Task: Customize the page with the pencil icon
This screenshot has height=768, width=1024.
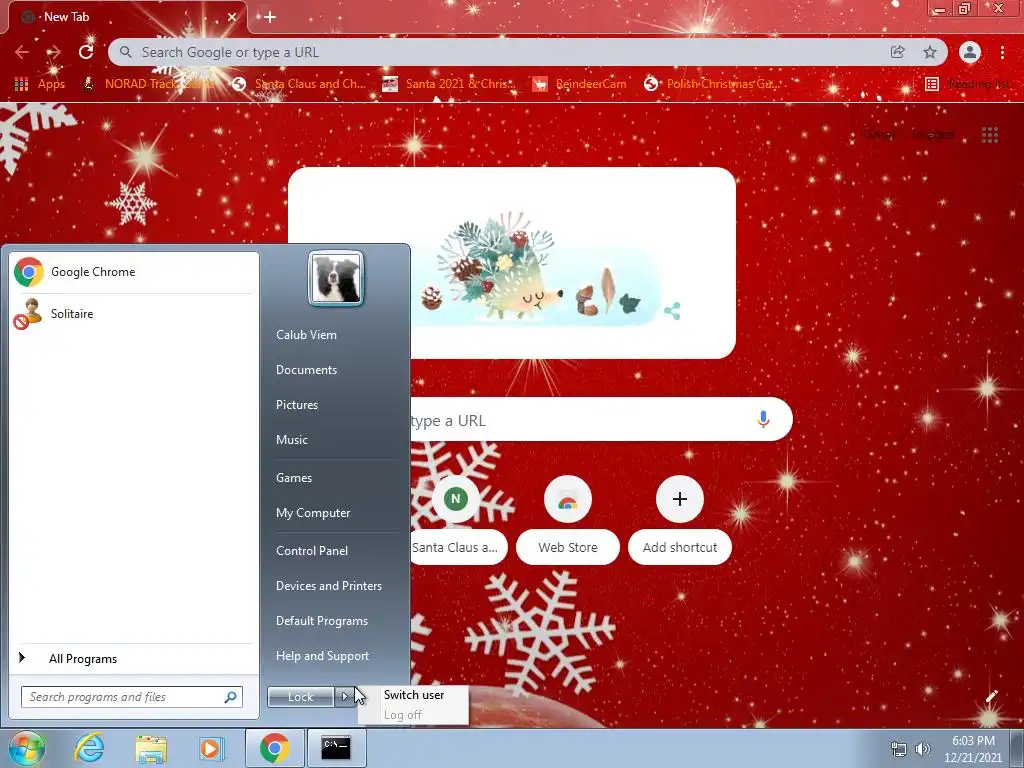Action: click(991, 696)
